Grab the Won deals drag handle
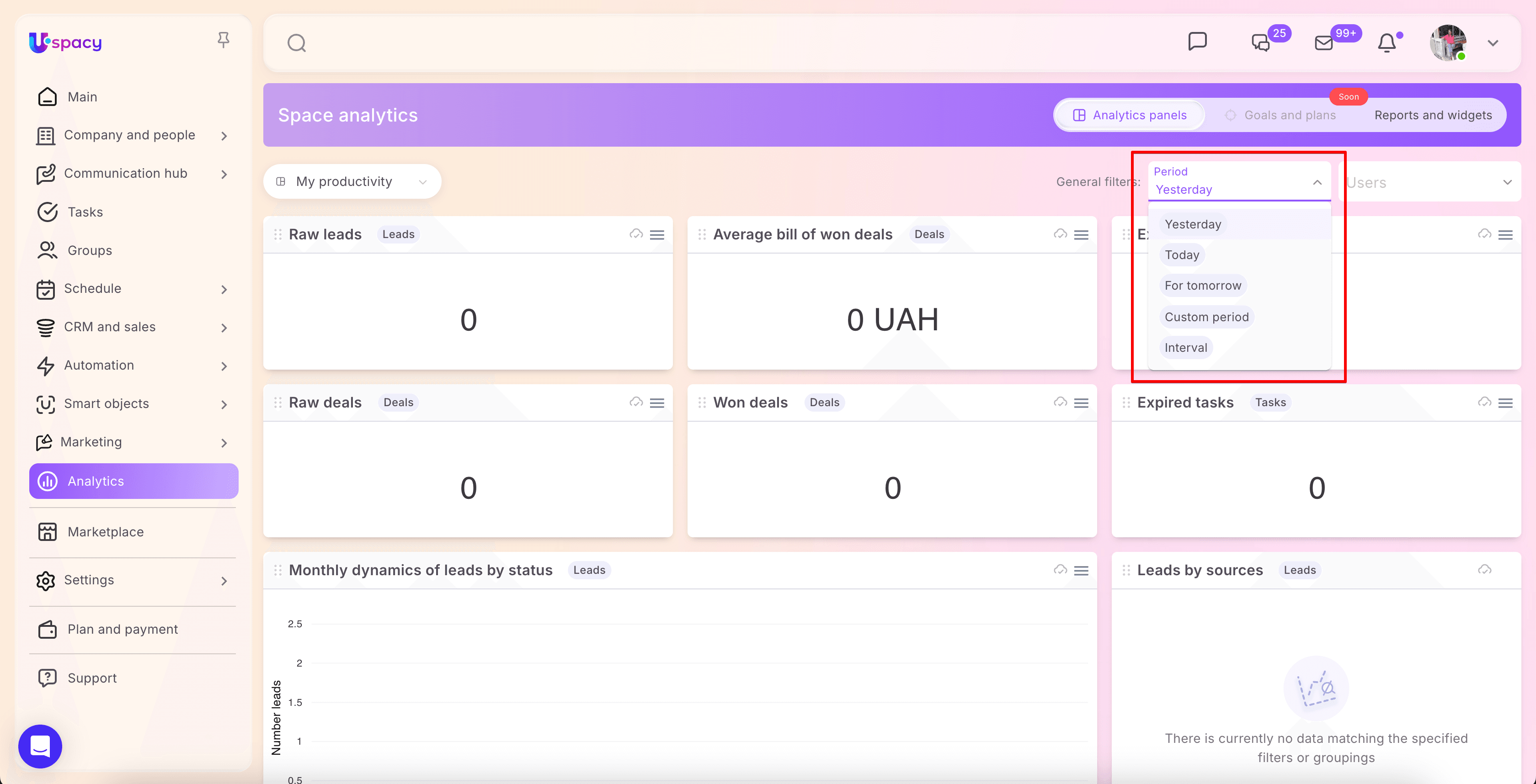 [702, 403]
